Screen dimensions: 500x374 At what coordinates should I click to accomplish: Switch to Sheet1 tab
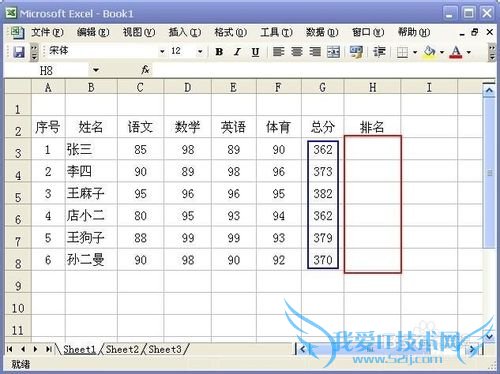tap(79, 349)
